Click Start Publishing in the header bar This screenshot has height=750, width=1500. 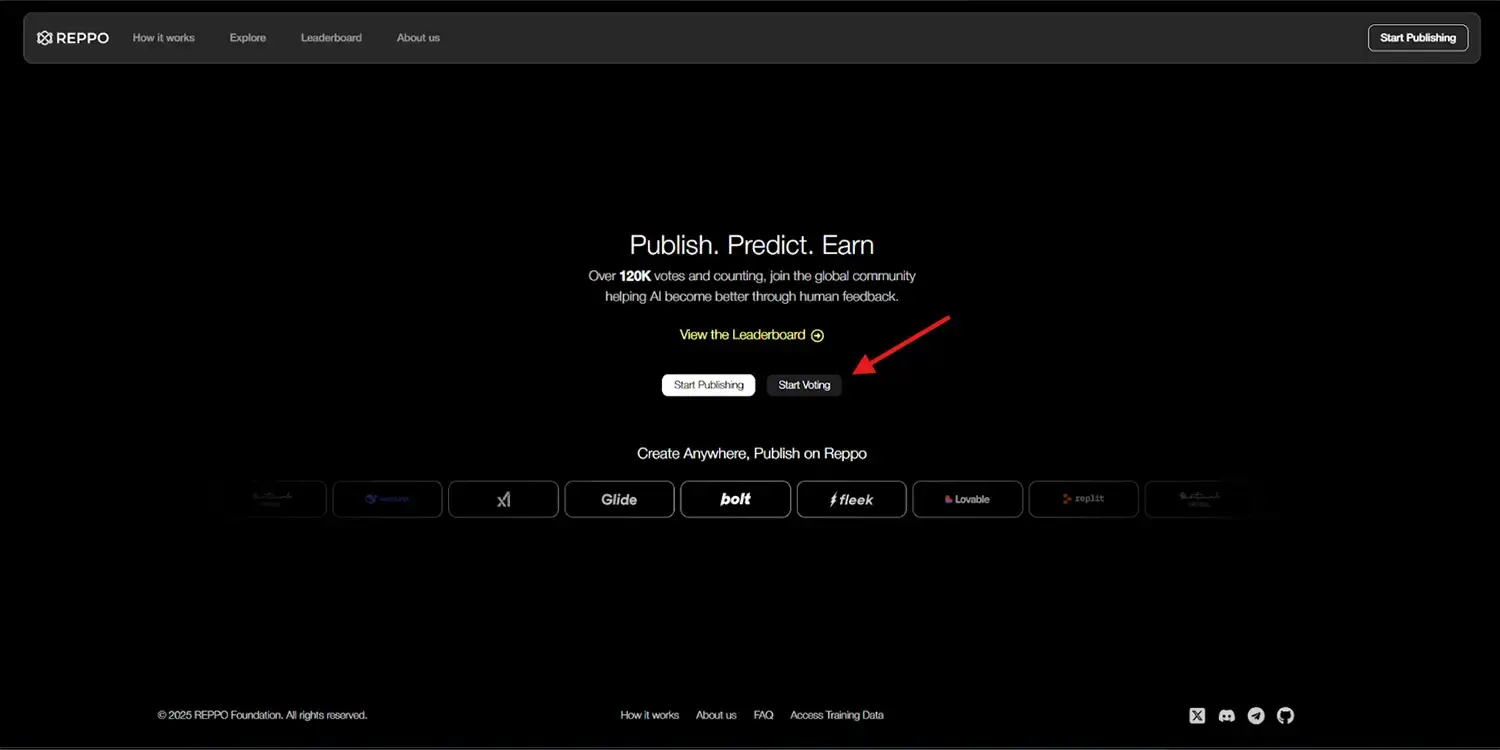[x=1417, y=38]
